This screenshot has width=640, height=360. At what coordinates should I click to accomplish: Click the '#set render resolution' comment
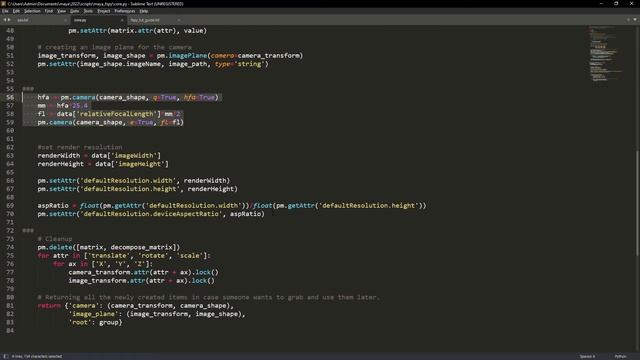80,147
